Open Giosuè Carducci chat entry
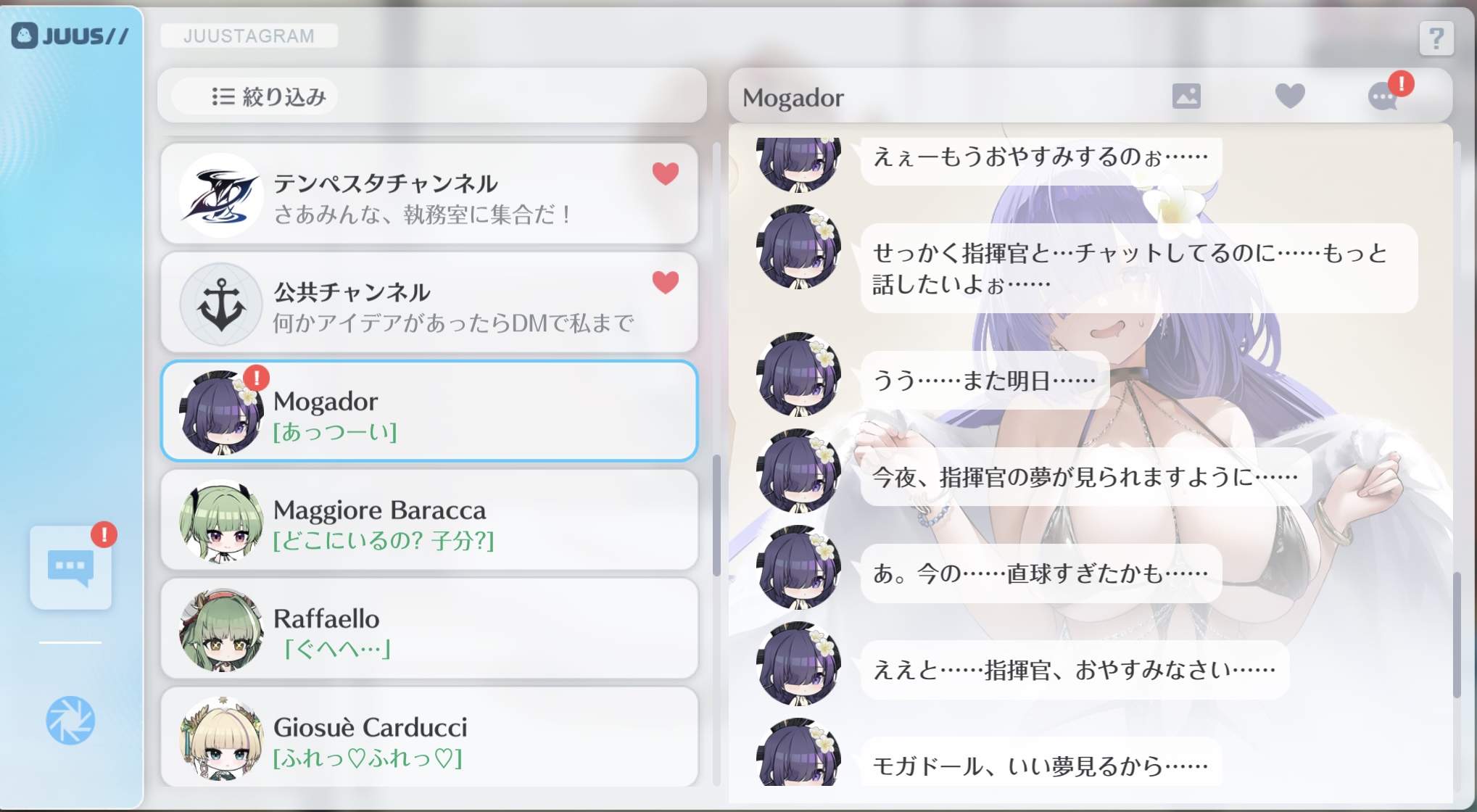Image resolution: width=1477 pixels, height=812 pixels. [x=429, y=737]
